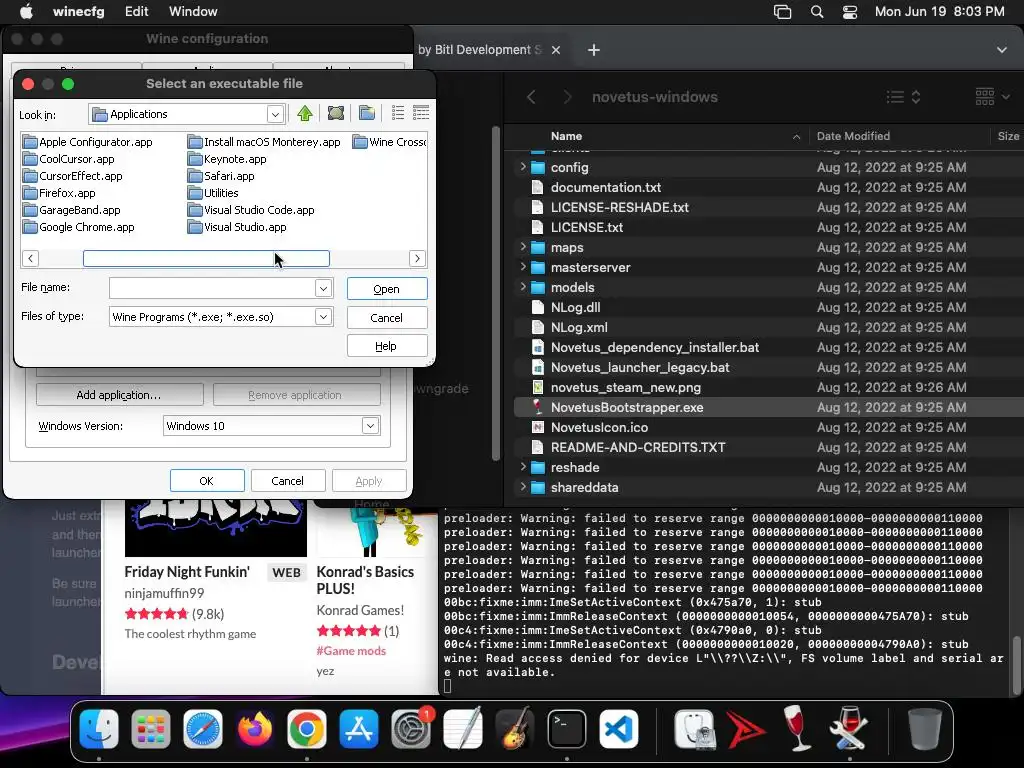Click Cancel in the Wine configuration window
The image size is (1024, 768).
click(x=287, y=481)
